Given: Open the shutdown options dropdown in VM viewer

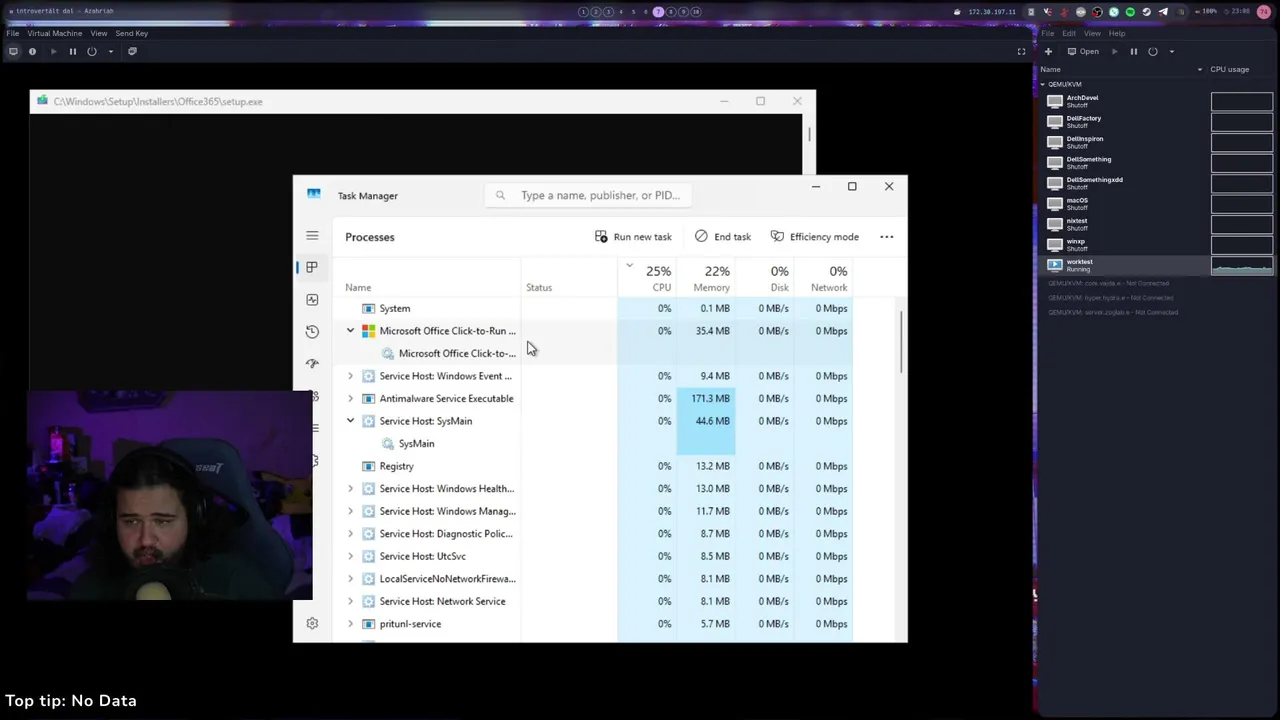Looking at the screenshot, I should [110, 51].
